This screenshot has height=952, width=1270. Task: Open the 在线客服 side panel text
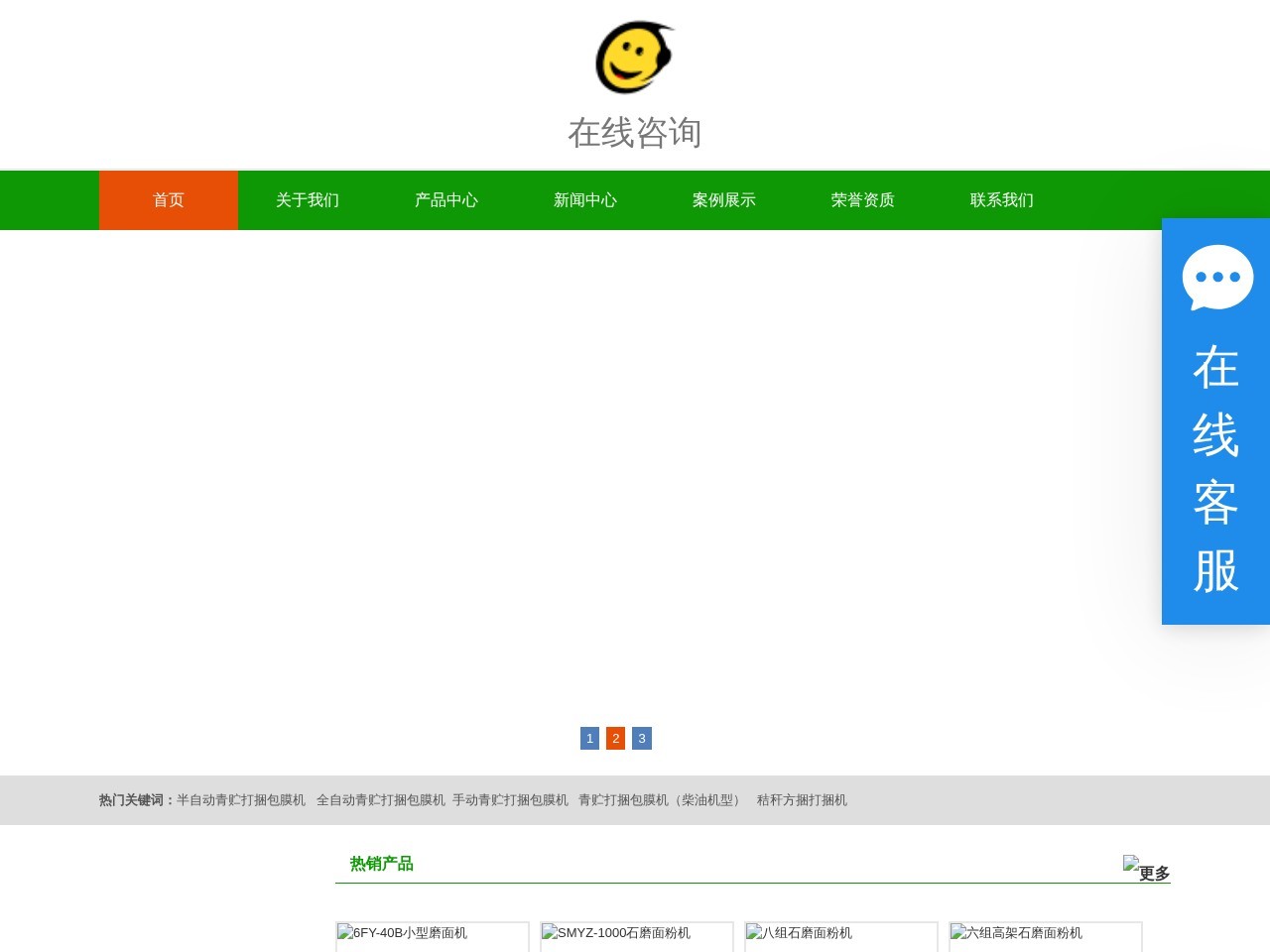pos(1216,468)
